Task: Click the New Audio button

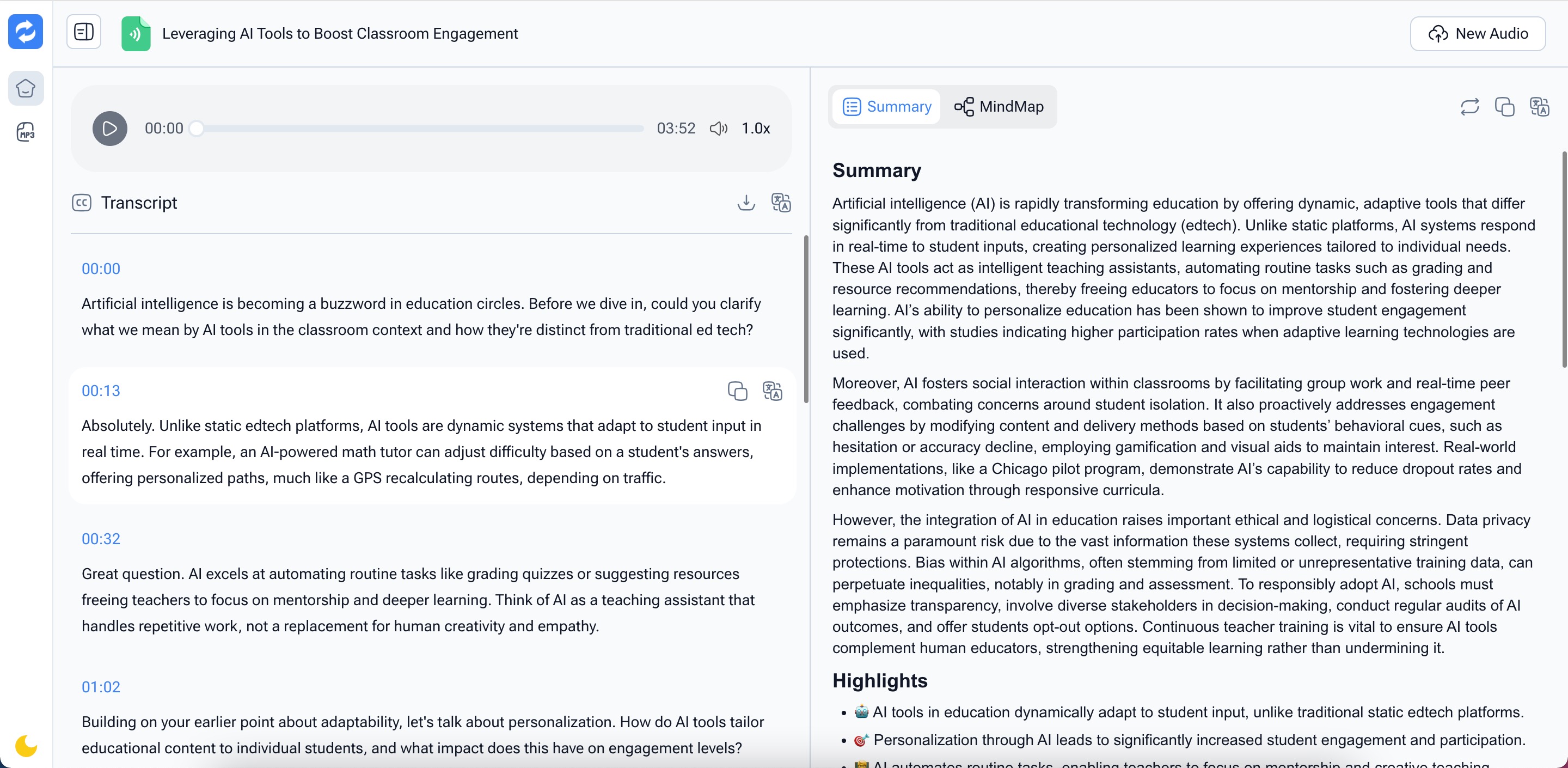Action: (x=1477, y=33)
